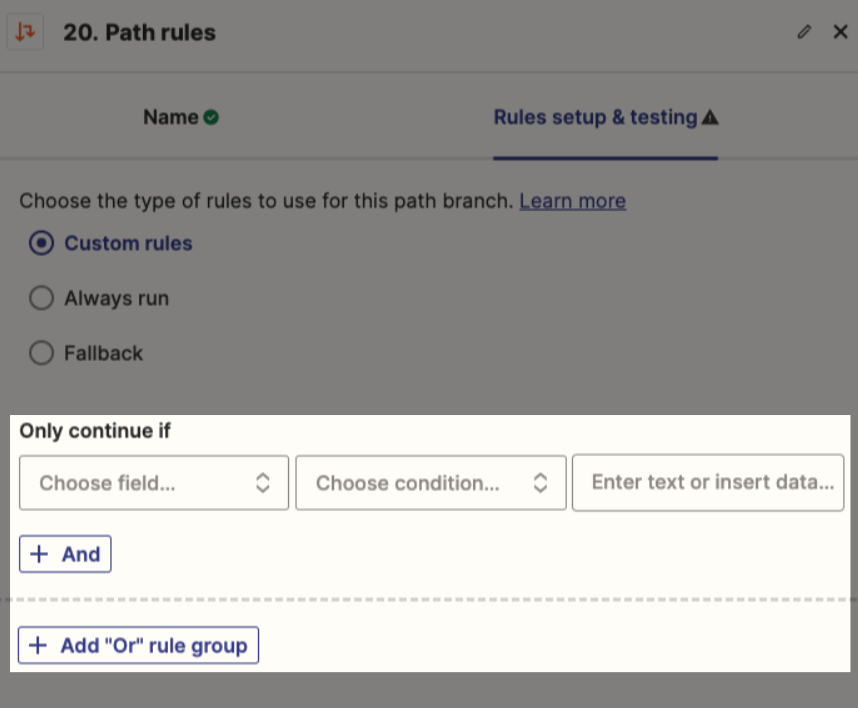
Task: Click the Choose condition up-down arrows
Action: tap(540, 483)
